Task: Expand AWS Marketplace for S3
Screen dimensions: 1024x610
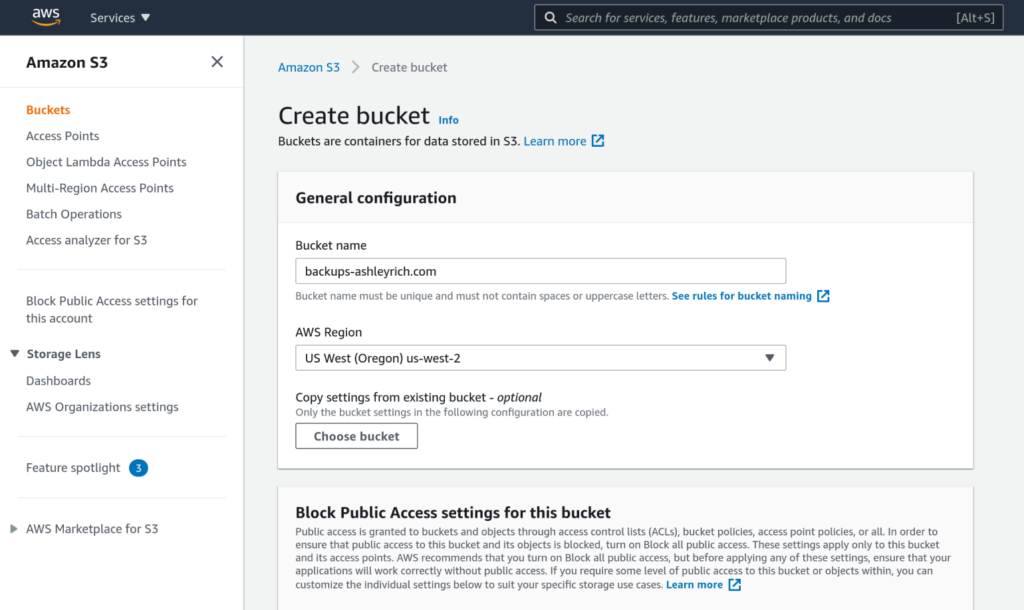Action: (x=15, y=528)
